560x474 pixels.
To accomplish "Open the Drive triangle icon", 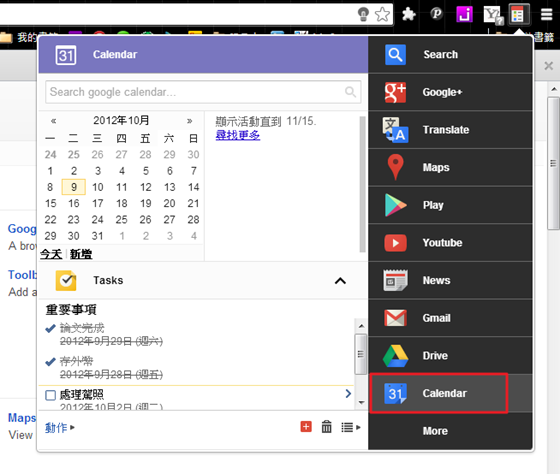I will [395, 356].
